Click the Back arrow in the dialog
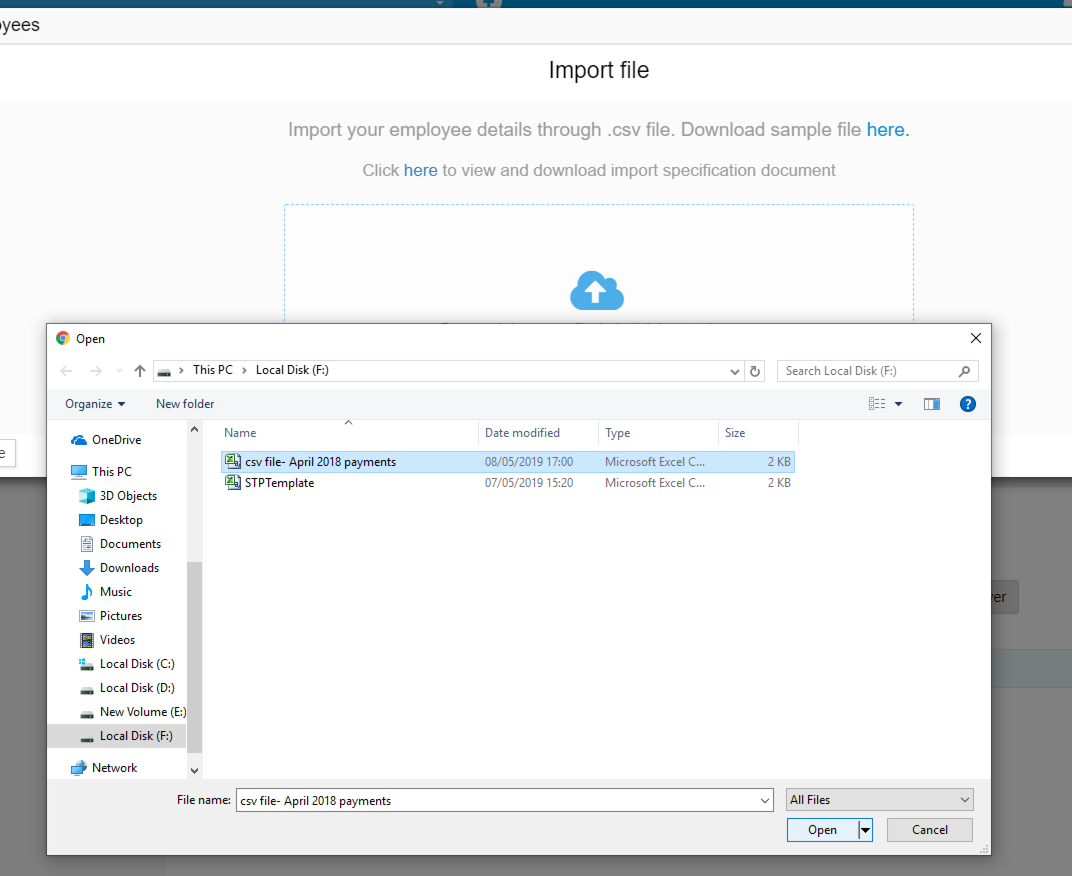This screenshot has width=1072, height=876. coord(67,371)
